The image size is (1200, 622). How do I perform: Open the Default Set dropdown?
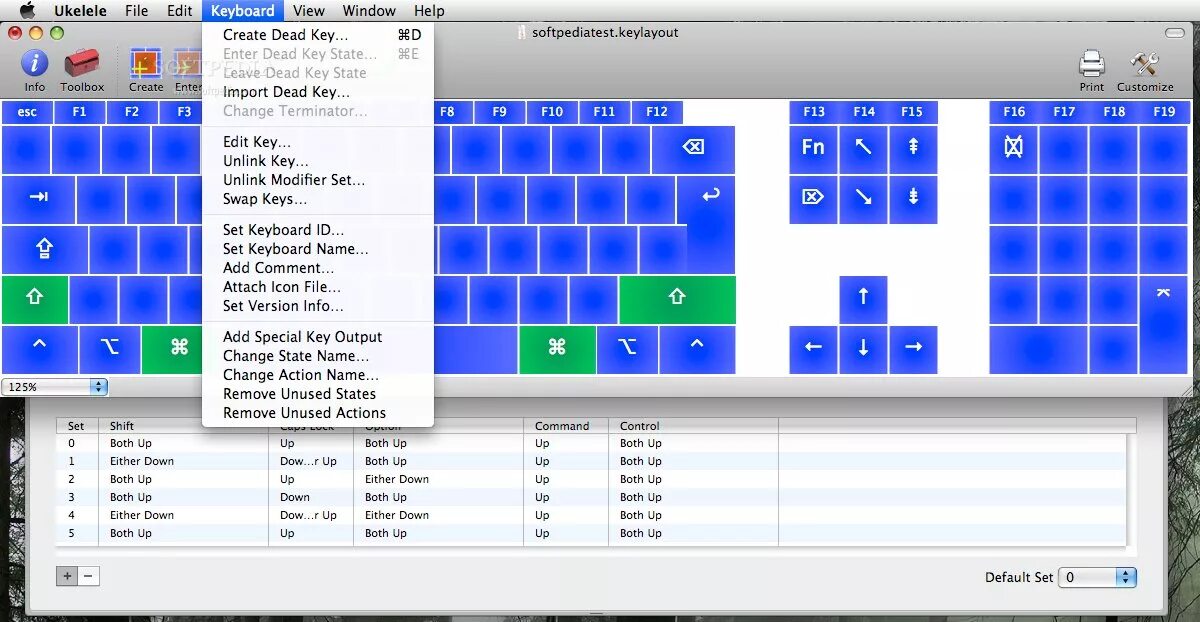click(x=1097, y=577)
